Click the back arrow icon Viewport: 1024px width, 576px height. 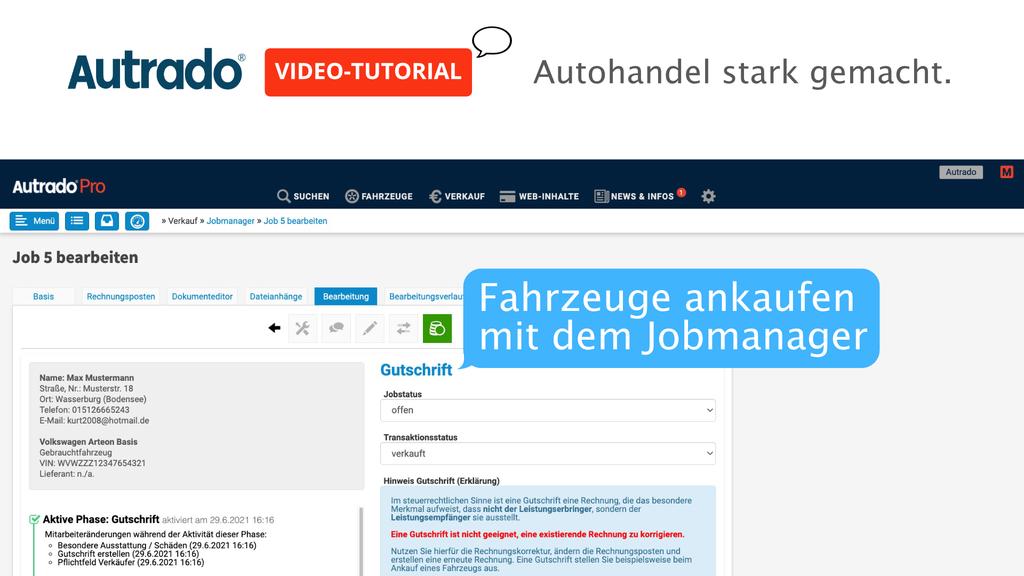point(274,328)
